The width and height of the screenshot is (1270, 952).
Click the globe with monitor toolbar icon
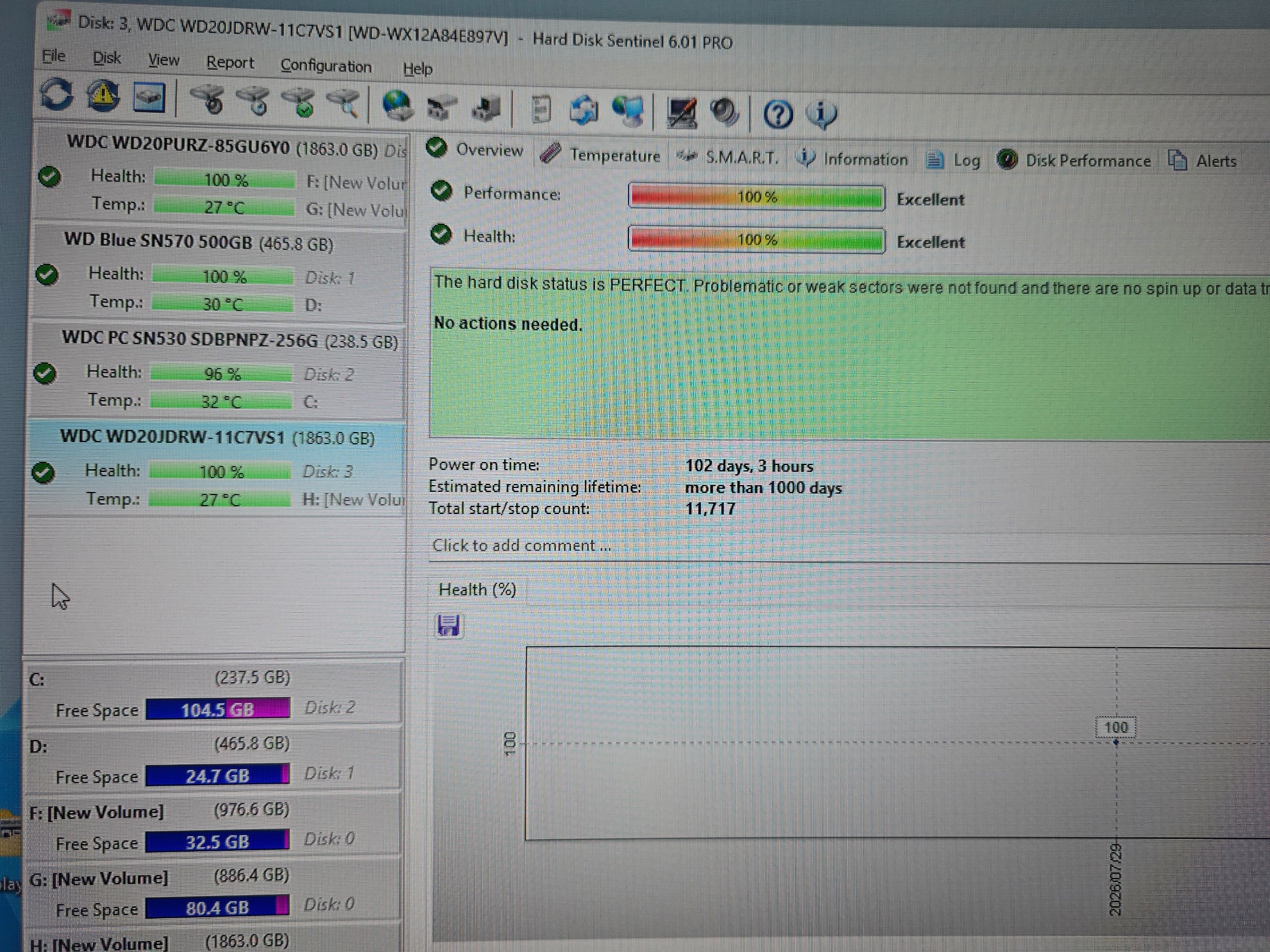(x=628, y=112)
